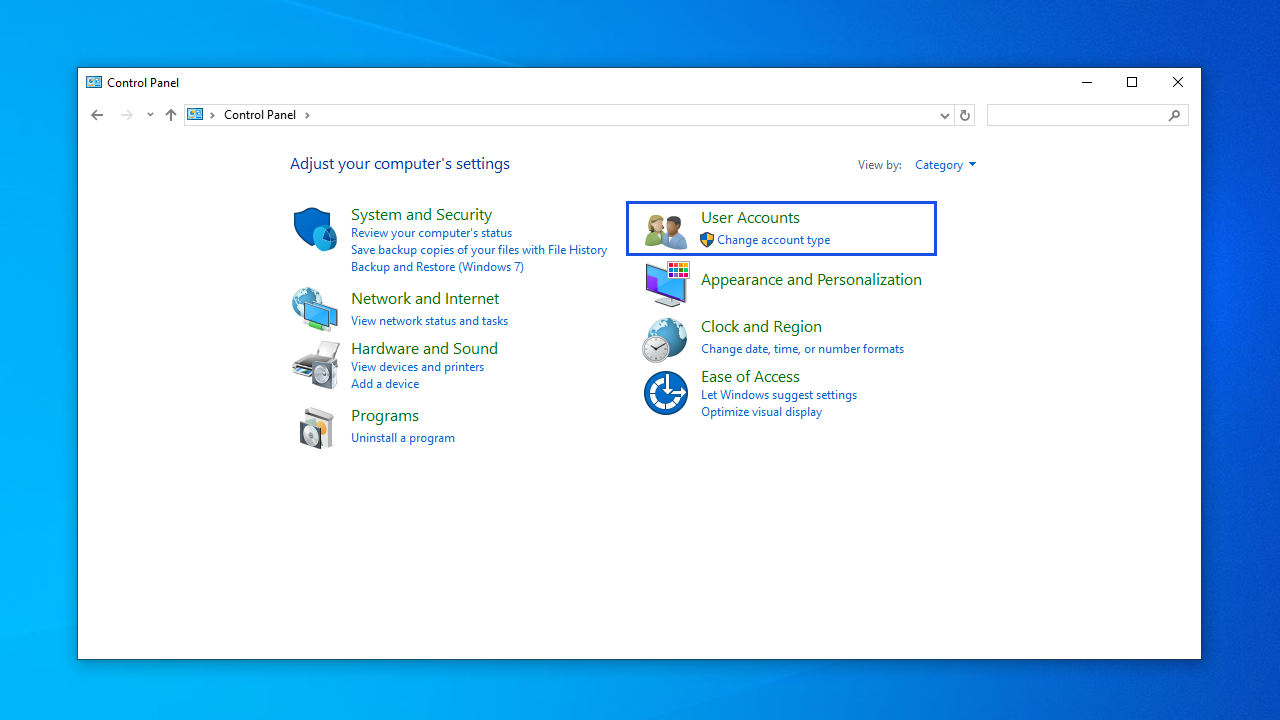Open the System and Security shield icon

point(315,229)
